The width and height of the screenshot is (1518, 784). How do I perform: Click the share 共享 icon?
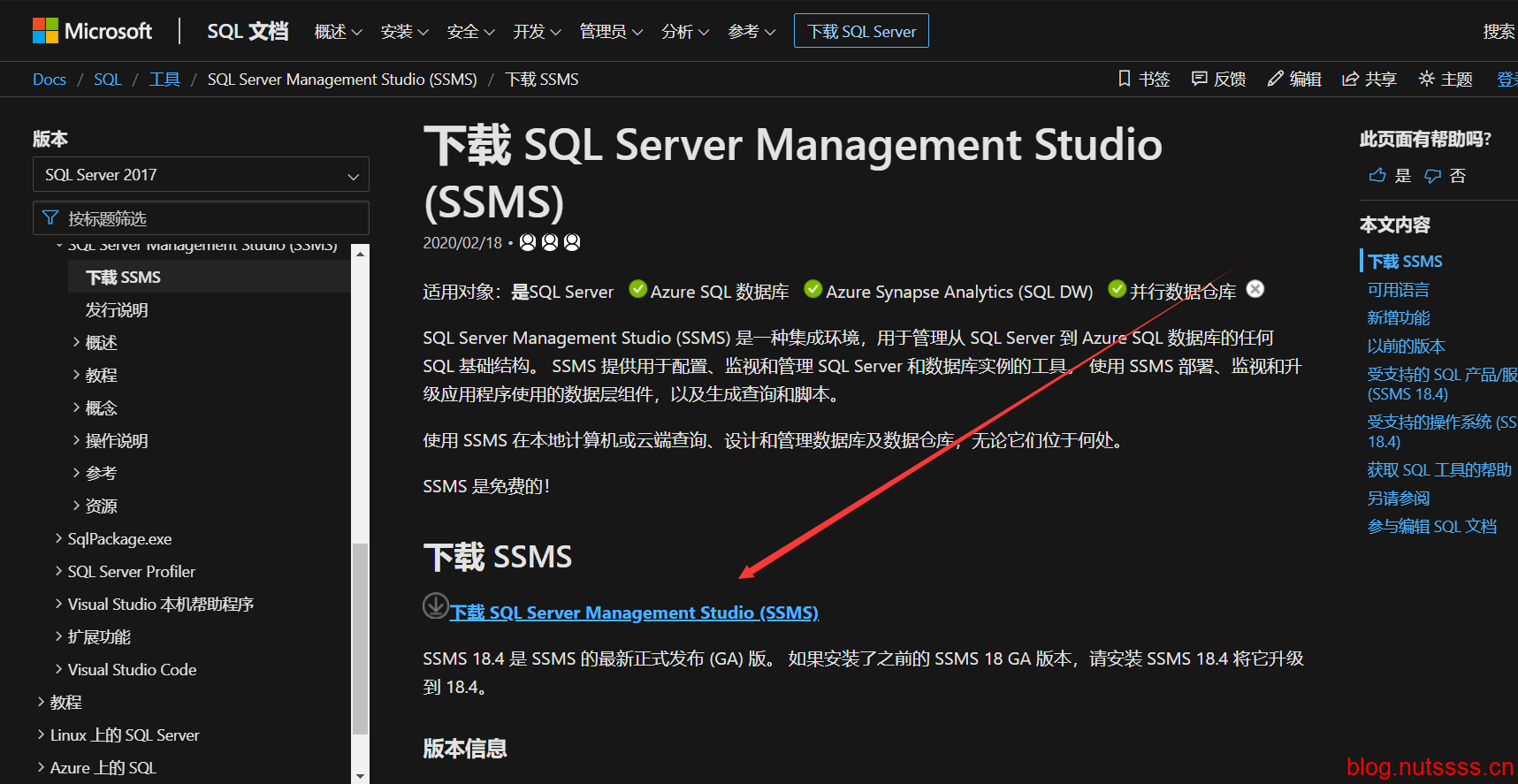(x=1350, y=79)
